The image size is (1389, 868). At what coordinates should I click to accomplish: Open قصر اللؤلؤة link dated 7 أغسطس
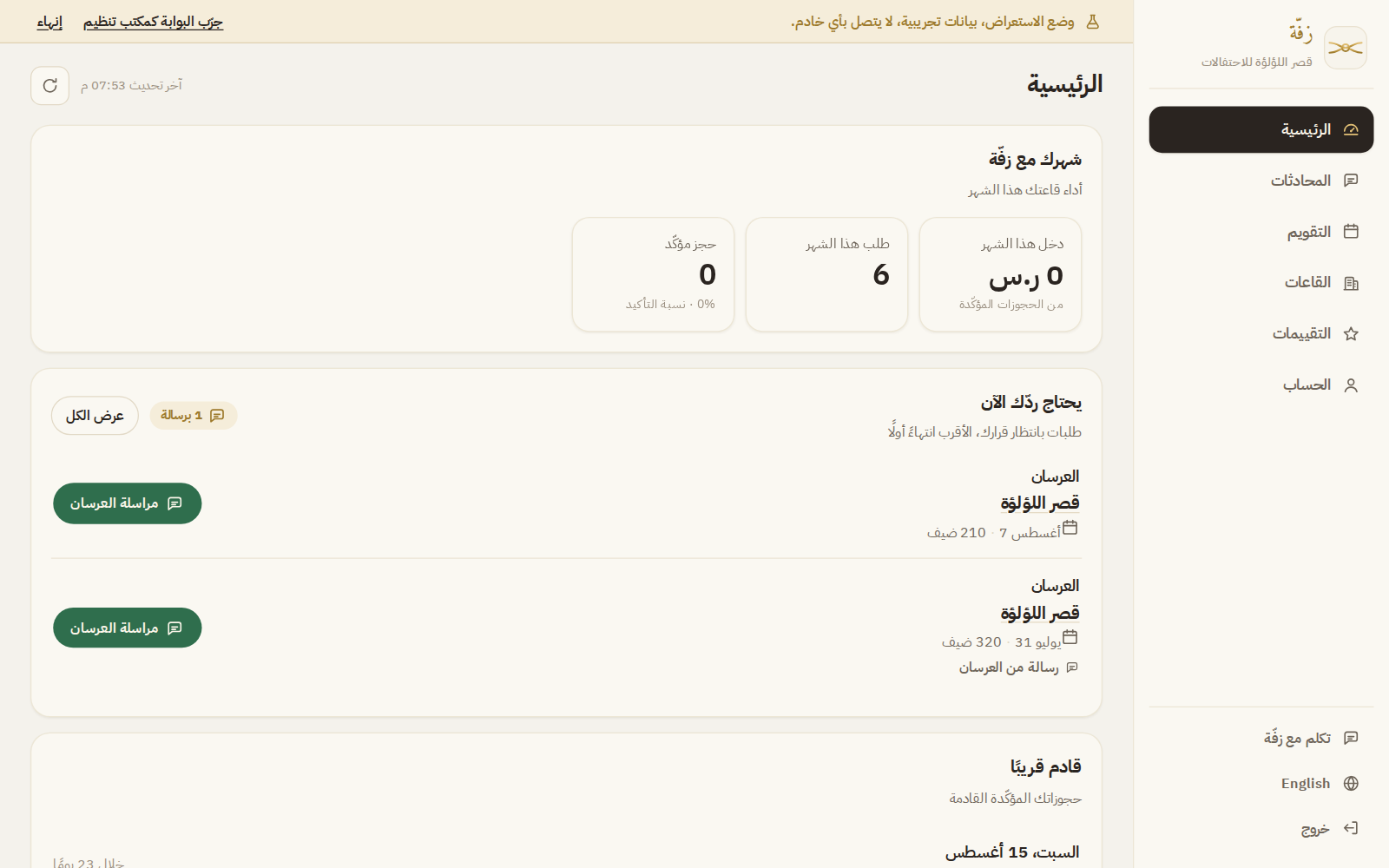coord(1040,503)
